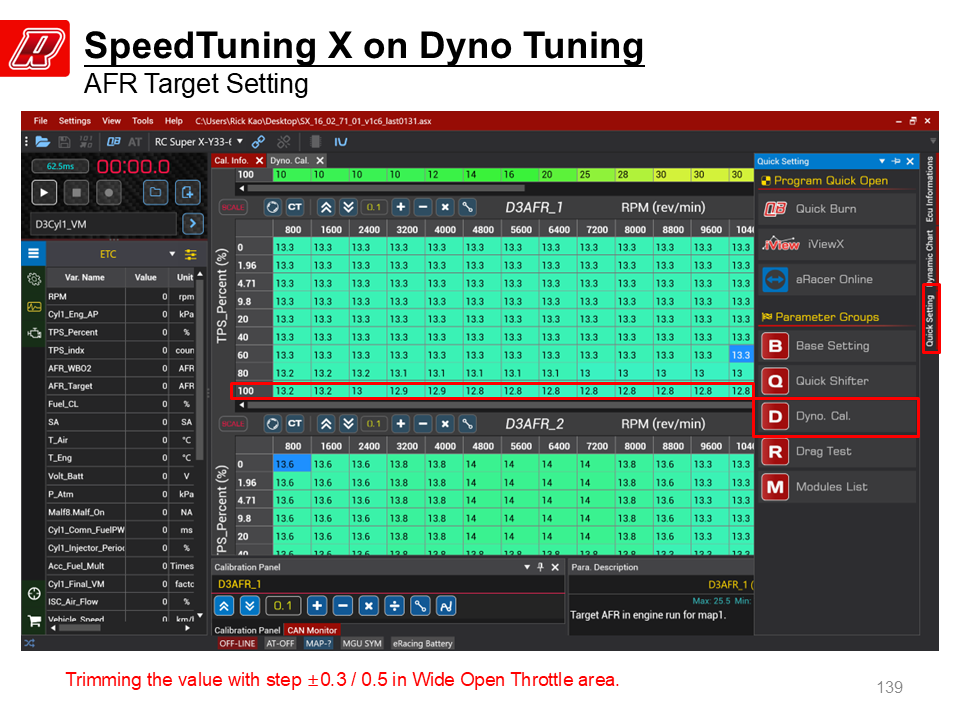Click multiply button in D3AFR_1 toolbar

click(445, 207)
